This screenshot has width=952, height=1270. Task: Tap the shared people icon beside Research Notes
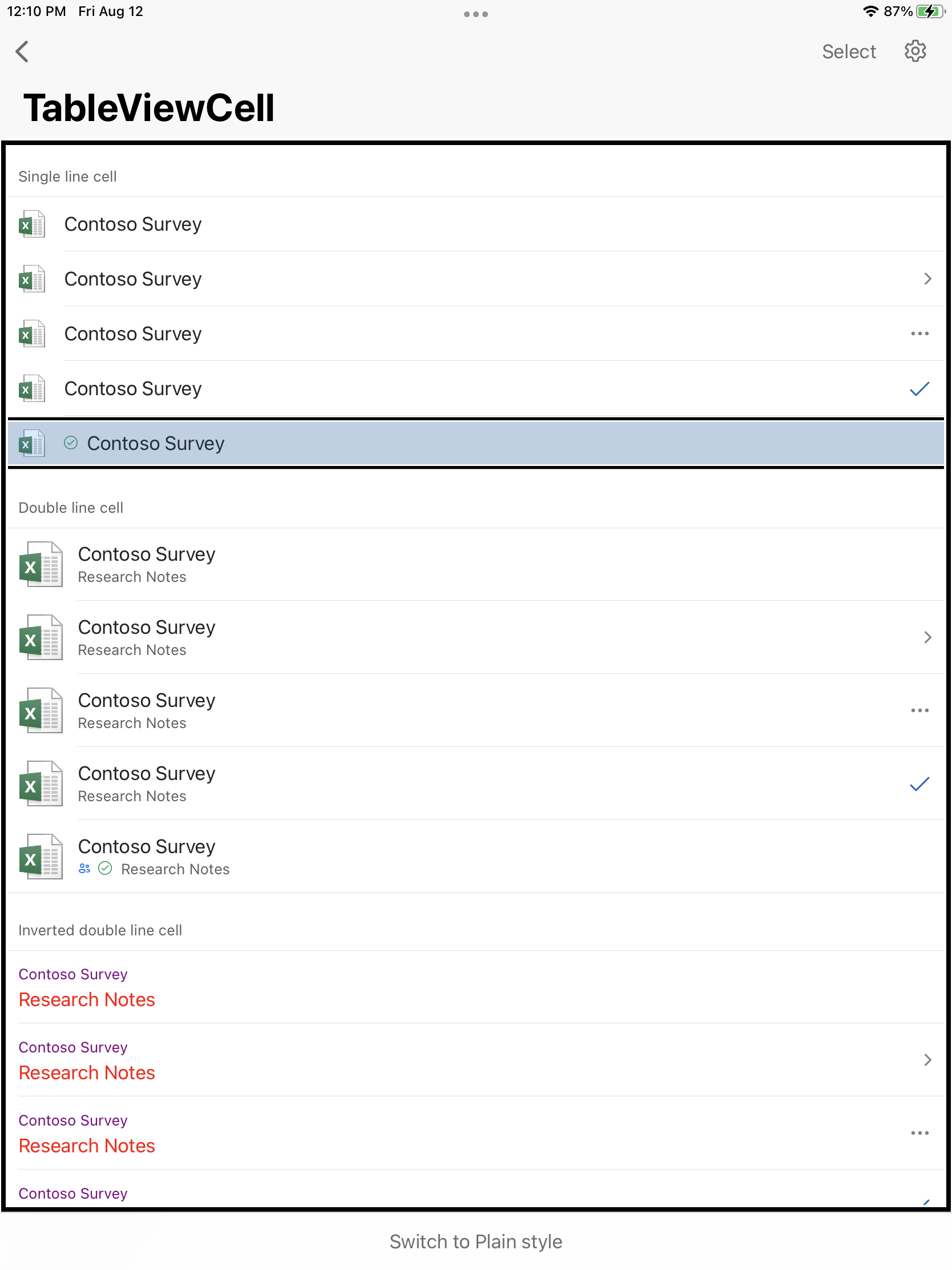(x=84, y=868)
